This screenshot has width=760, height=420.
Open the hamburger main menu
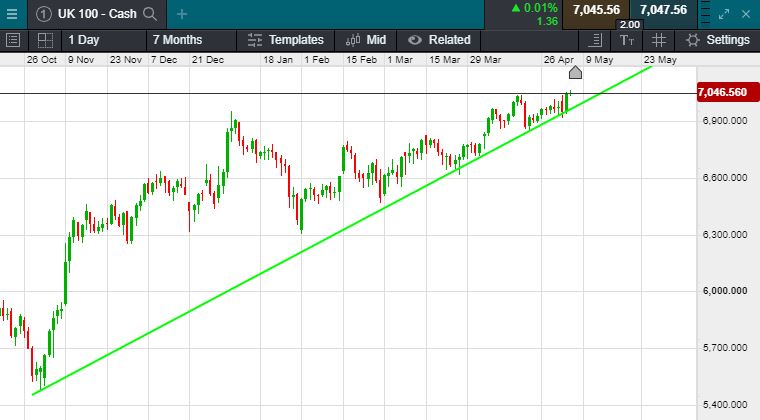tap(12, 13)
